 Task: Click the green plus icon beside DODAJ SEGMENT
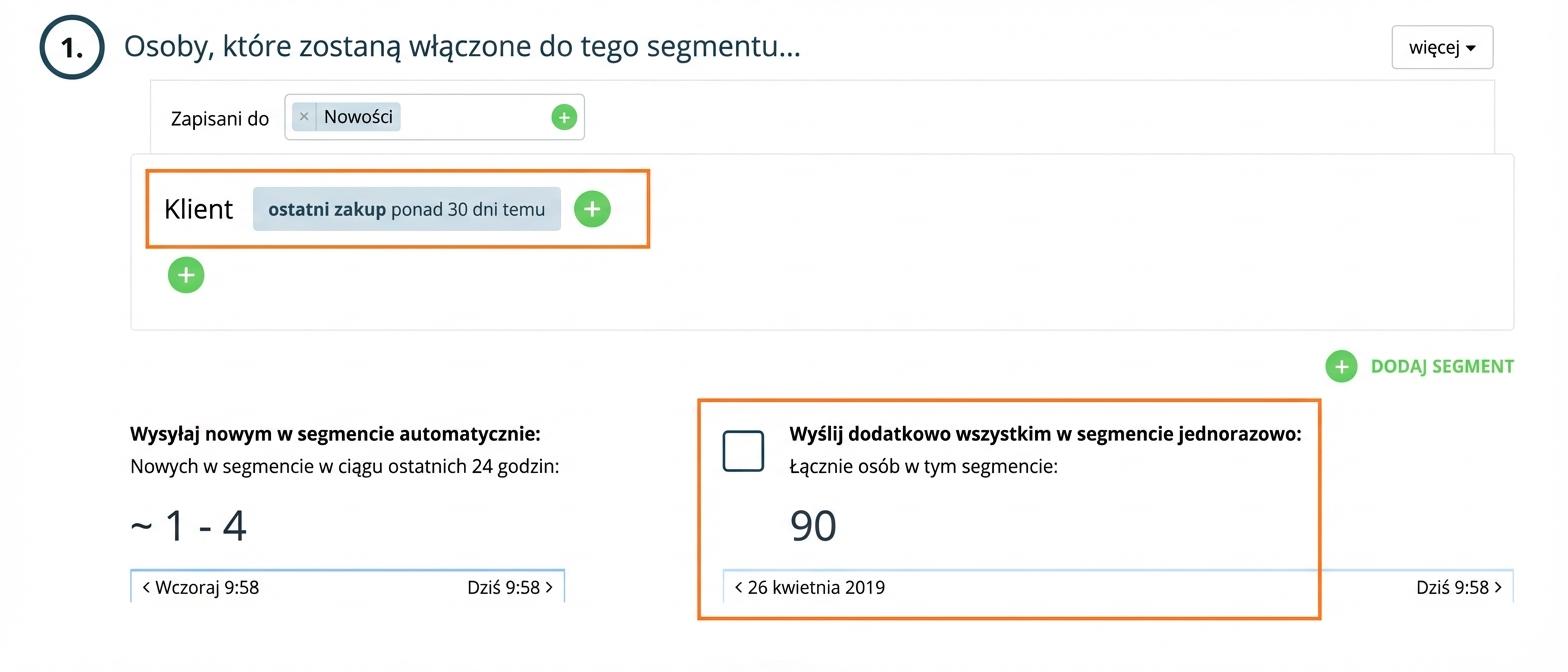tap(1341, 367)
